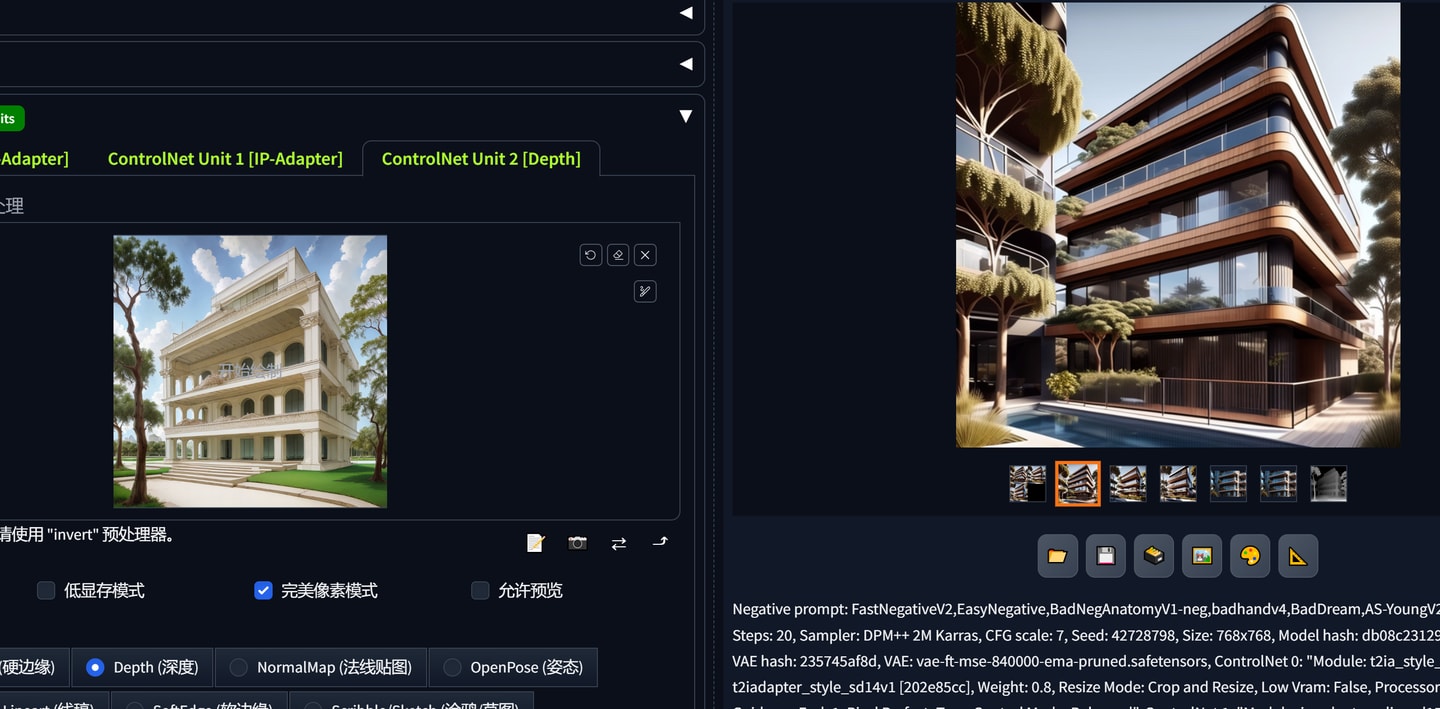1440x709 pixels.
Task: Click the 'VAE hash: 235745af8d' info line
Action: click(1086, 661)
